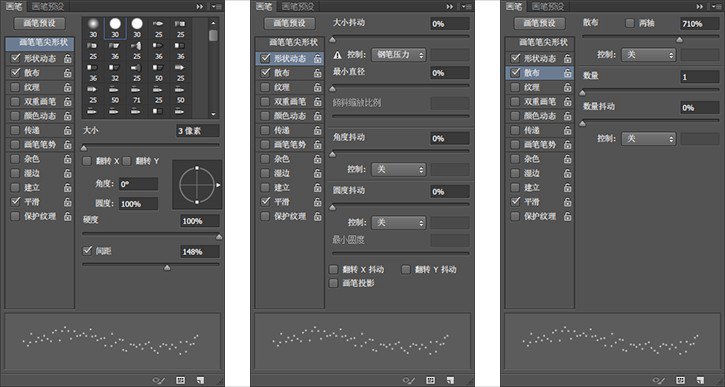Toggle brush preview icon at bottom of left panel
This screenshot has width=725, height=387.
159,380
